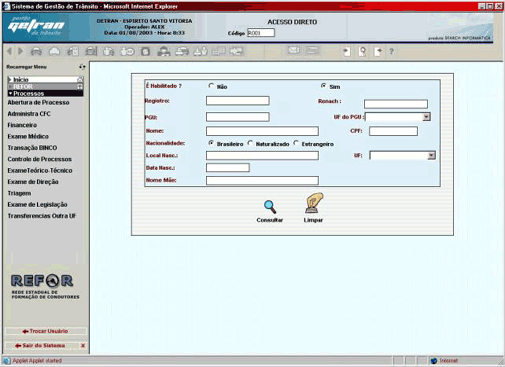505x367 pixels.
Task: Open ExameTeórico-Técnico menu item
Action: (x=40, y=170)
